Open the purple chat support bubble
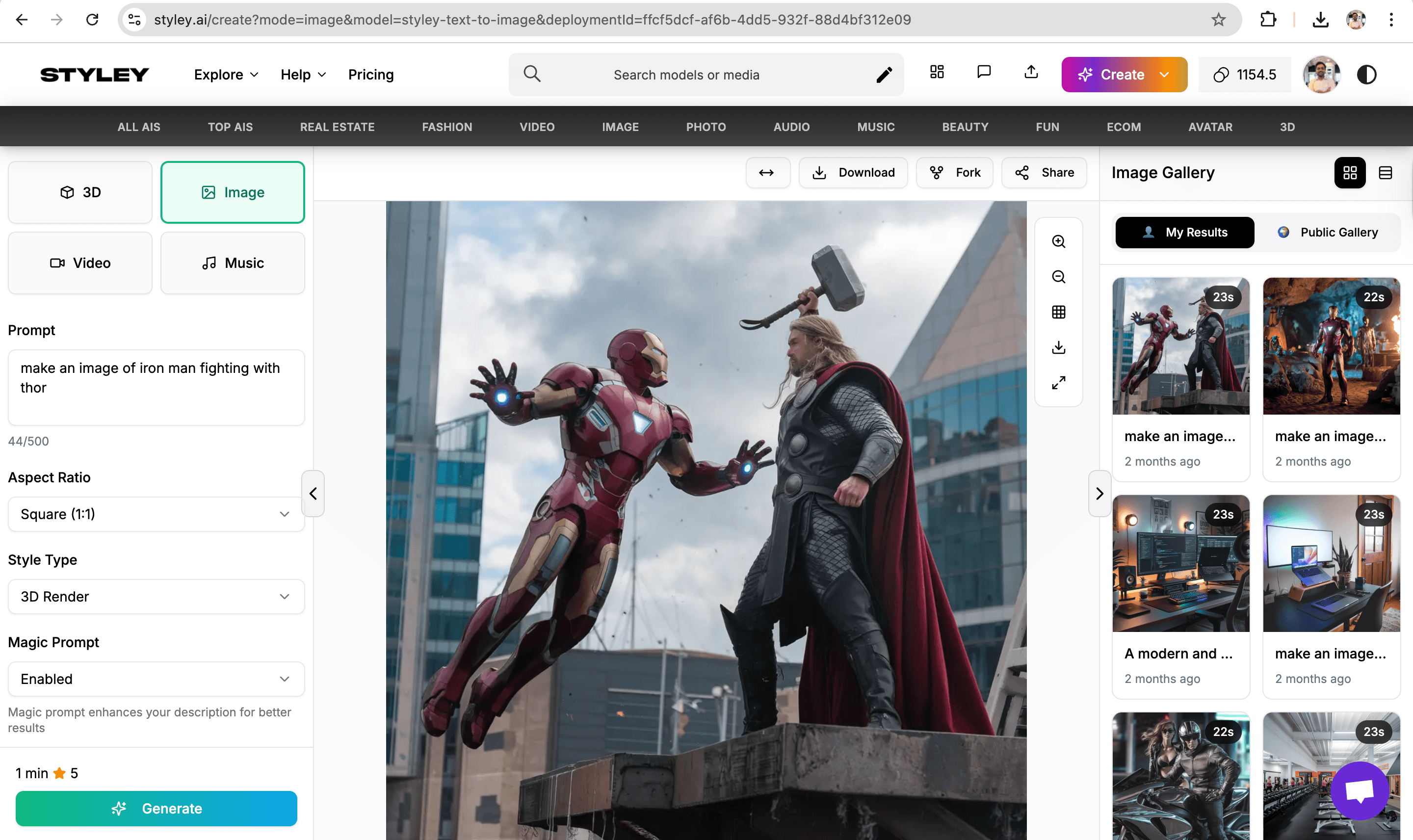This screenshot has height=840, width=1413. click(x=1359, y=790)
